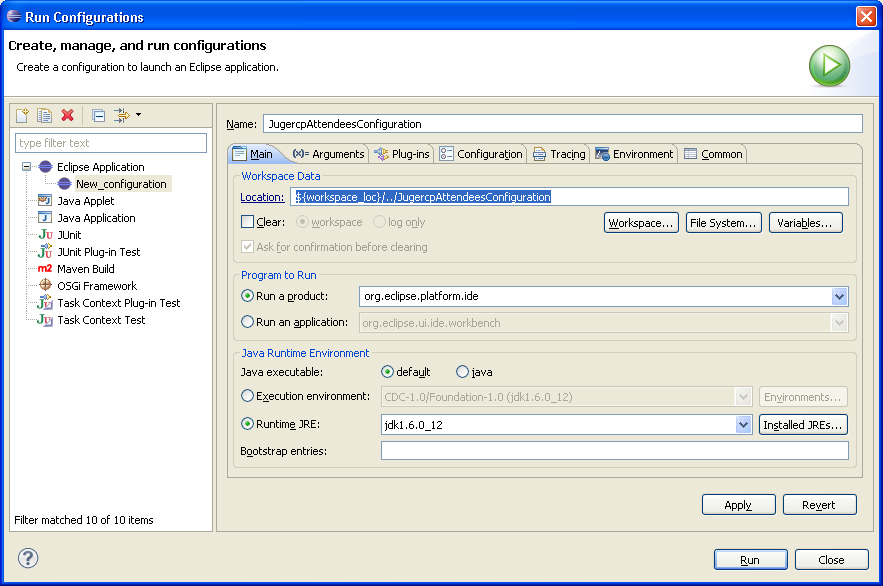This screenshot has height=586, width=883.
Task: Select JUnit Plug-in Test entry
Action: (98, 252)
